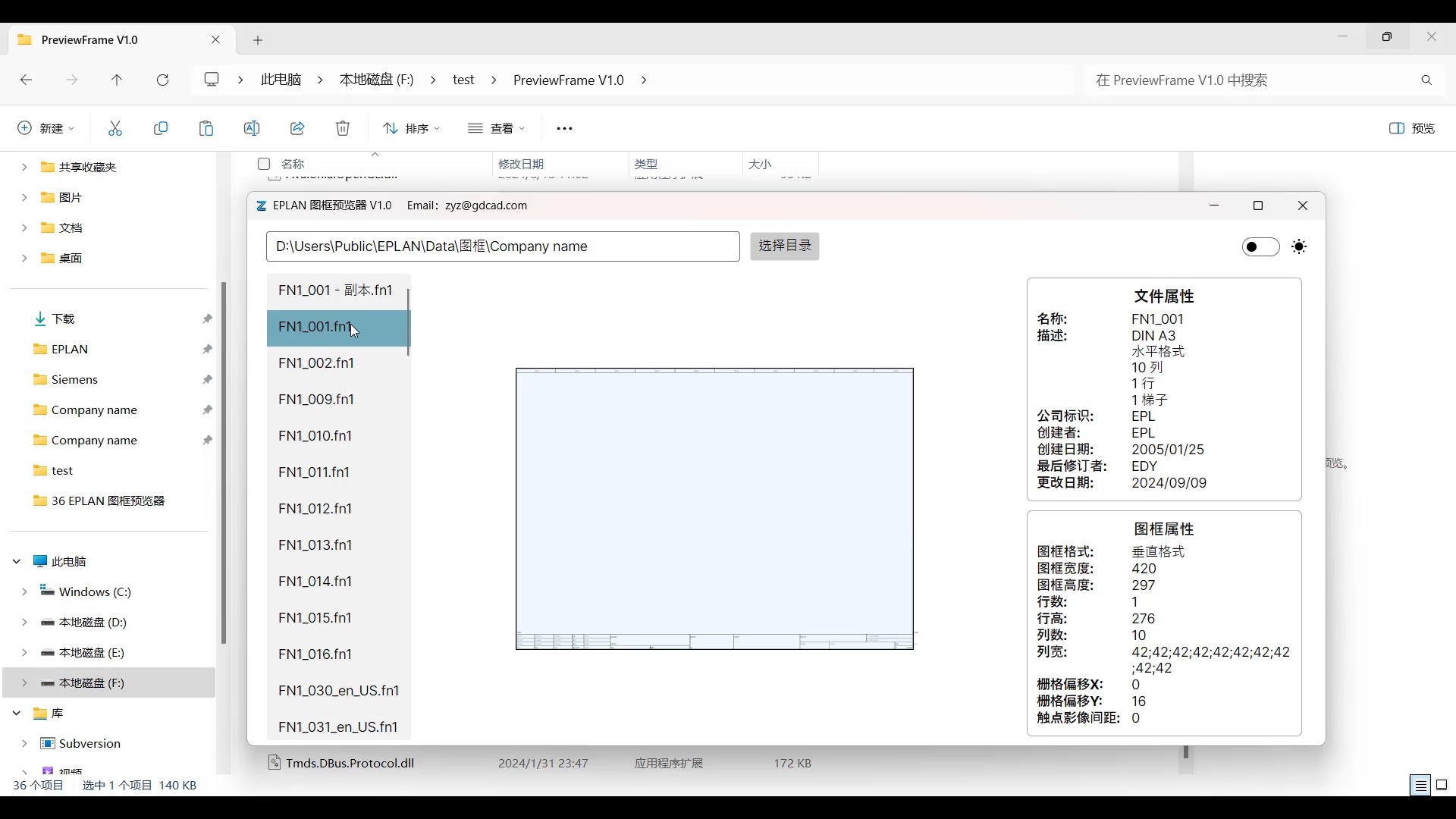The height and width of the screenshot is (819, 1456).
Task: Switch to large icons view in status bar
Action: [x=1442, y=786]
